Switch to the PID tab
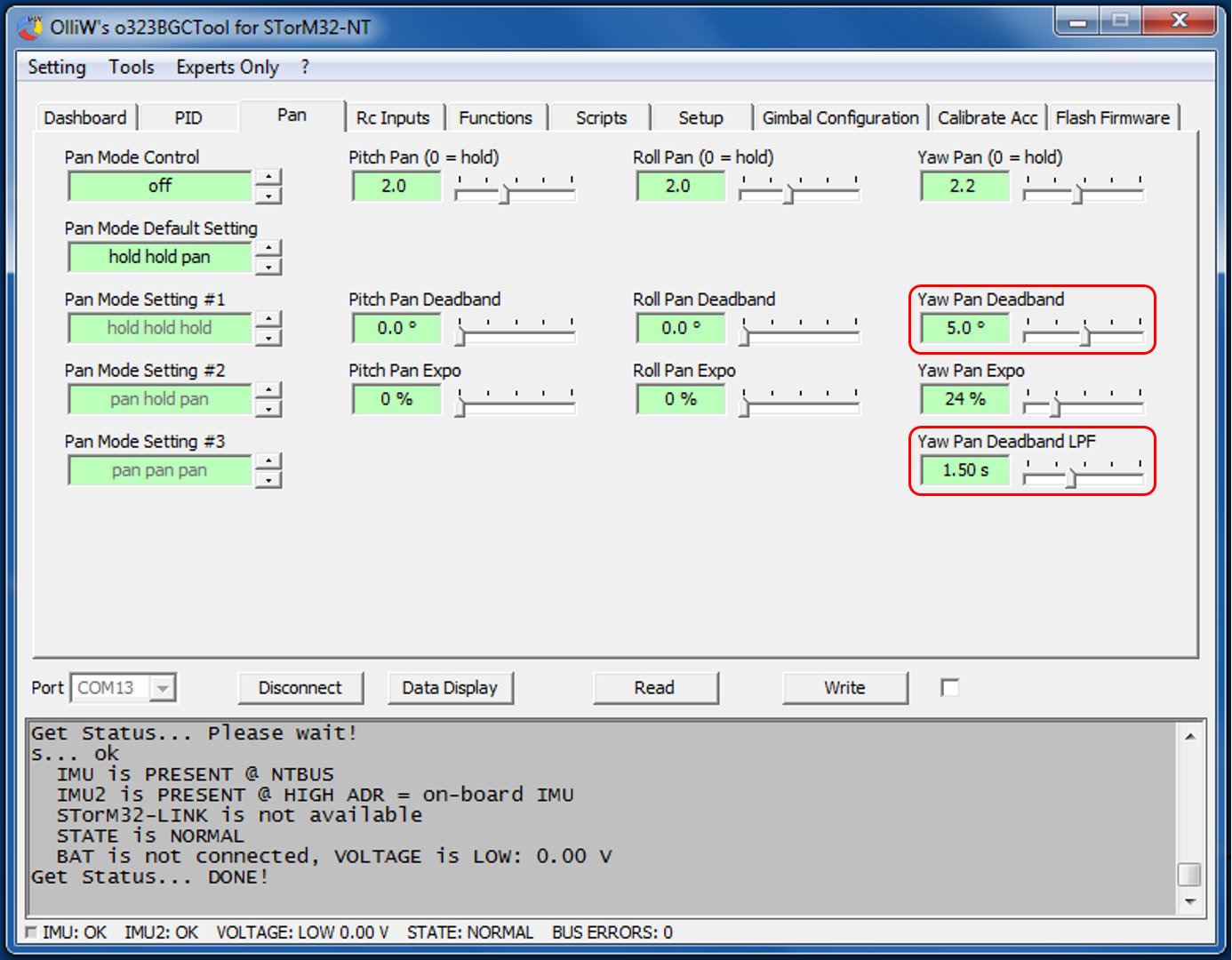This screenshot has height=960, width=1232. (x=188, y=118)
